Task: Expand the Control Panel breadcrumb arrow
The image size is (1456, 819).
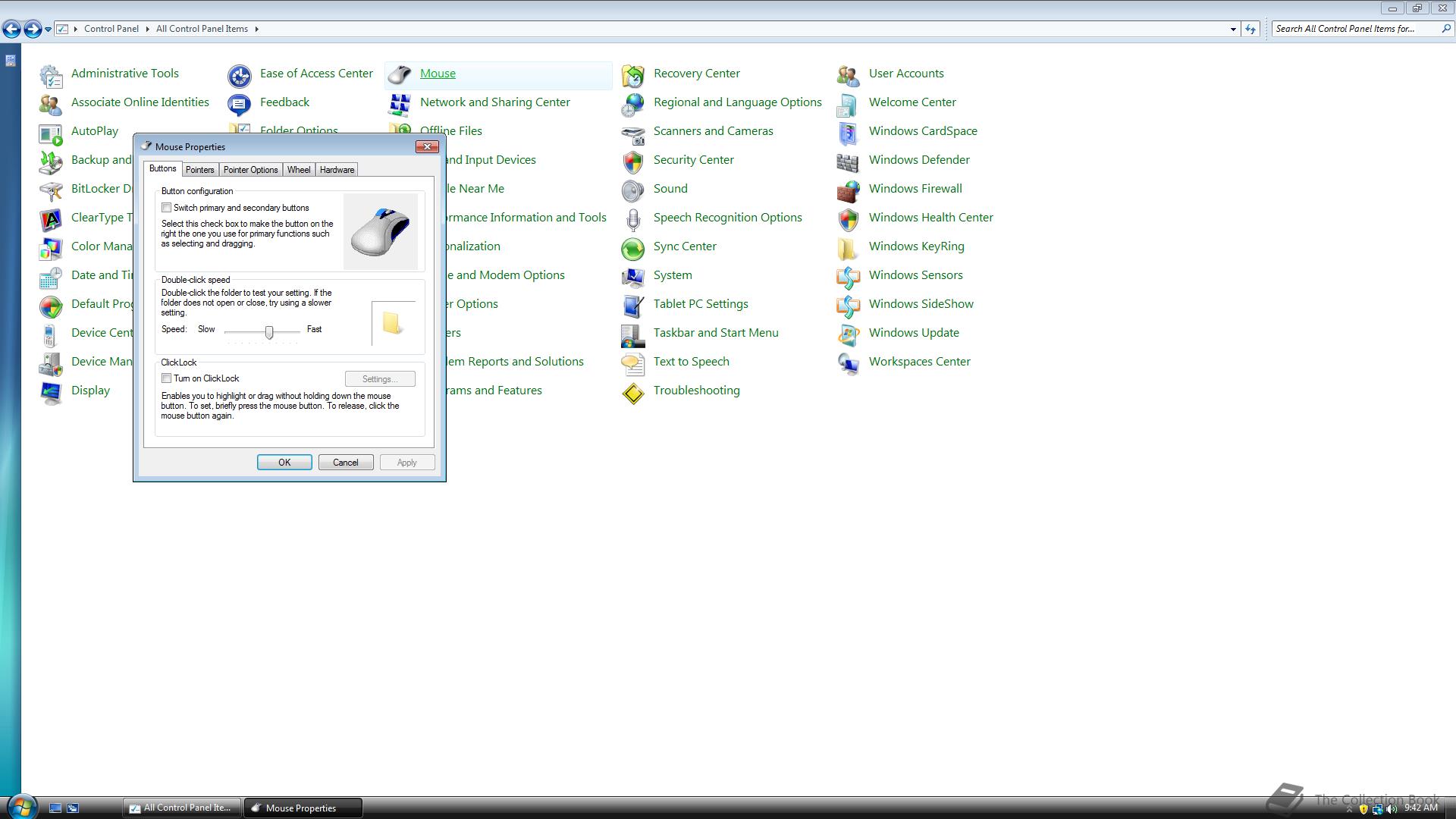Action: pyautogui.click(x=147, y=29)
